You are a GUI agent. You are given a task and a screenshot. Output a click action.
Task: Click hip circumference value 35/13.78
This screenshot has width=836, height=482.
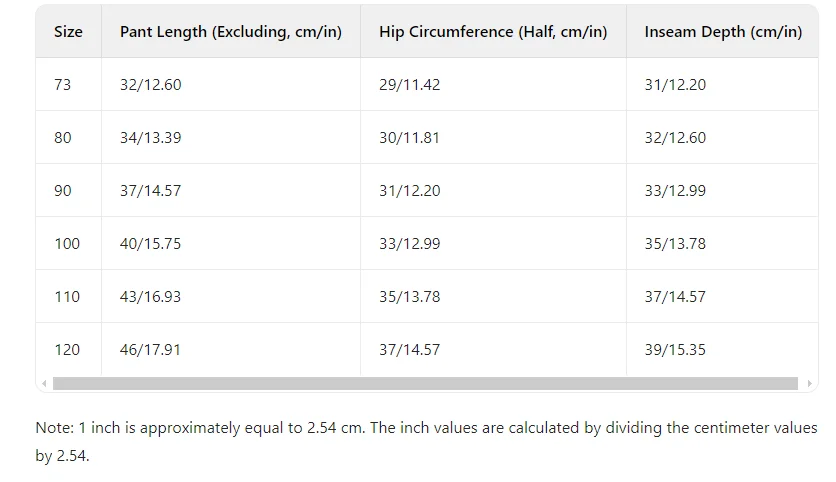click(x=409, y=297)
